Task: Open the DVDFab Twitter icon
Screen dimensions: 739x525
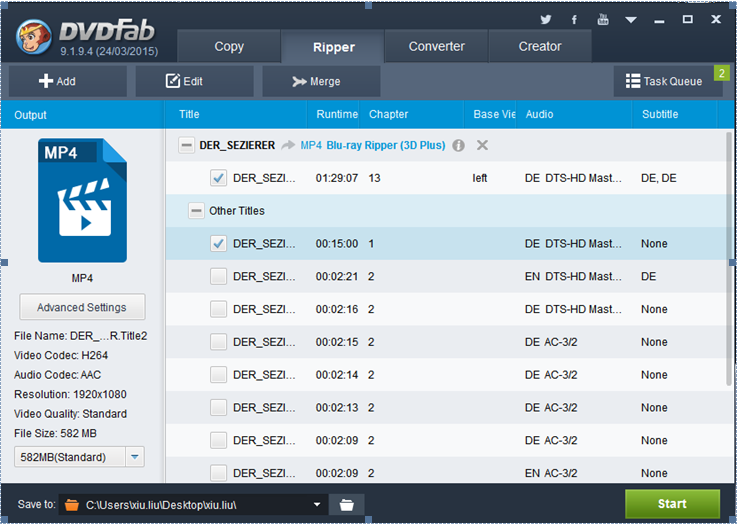Action: click(x=546, y=19)
